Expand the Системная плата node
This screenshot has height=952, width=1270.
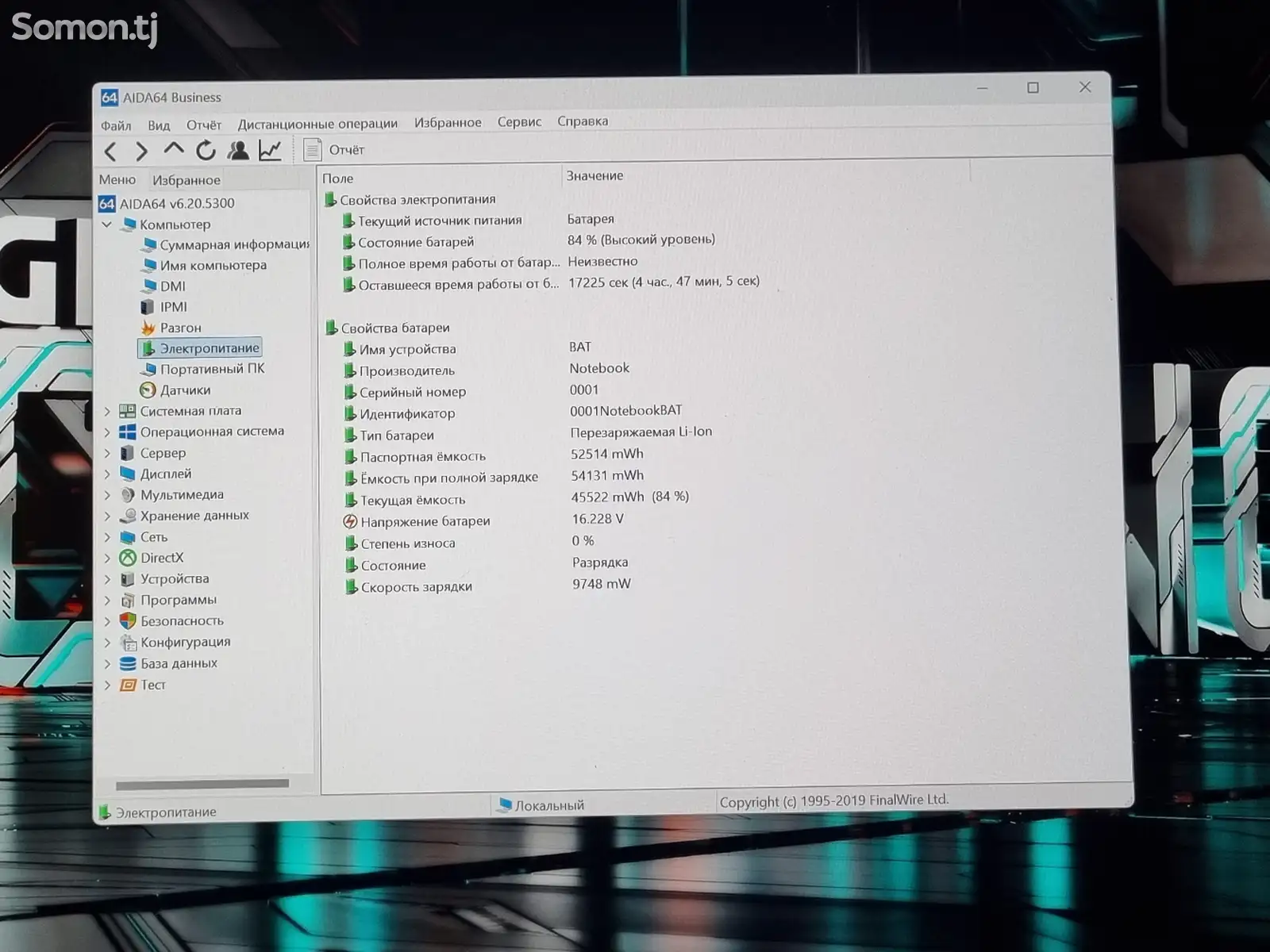tap(108, 411)
